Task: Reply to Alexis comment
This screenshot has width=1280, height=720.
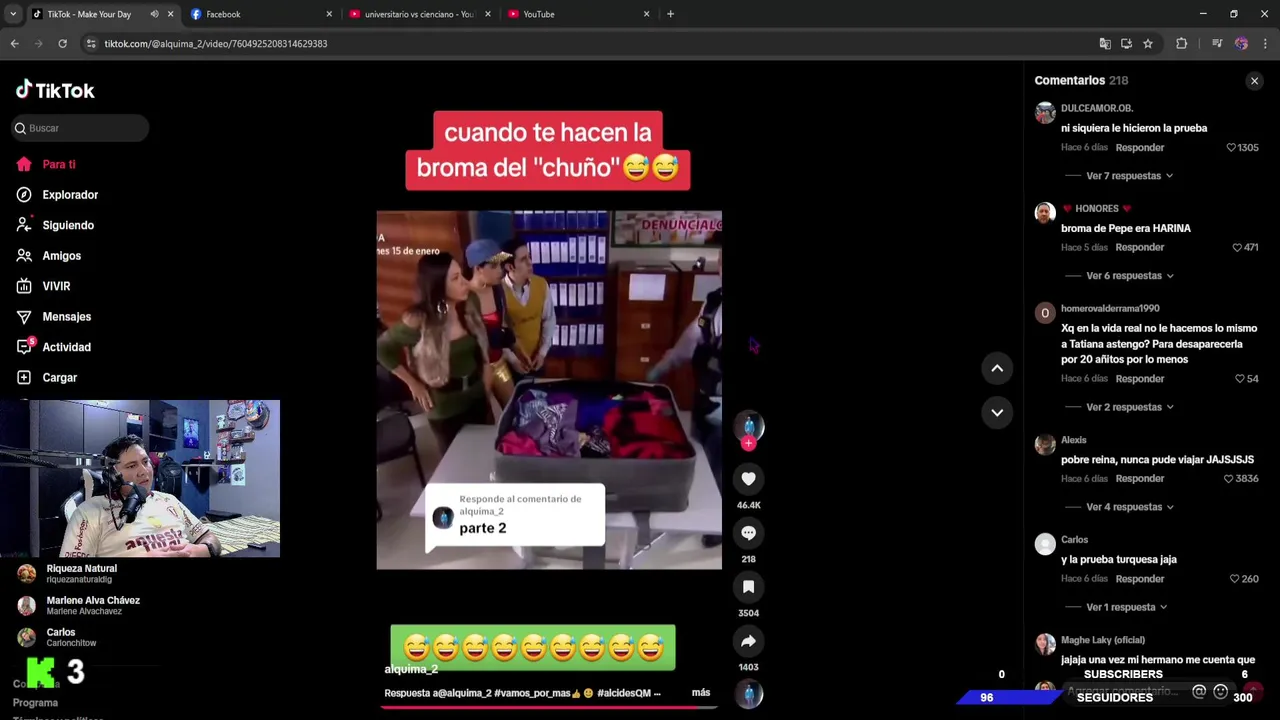Action: [x=1140, y=479]
